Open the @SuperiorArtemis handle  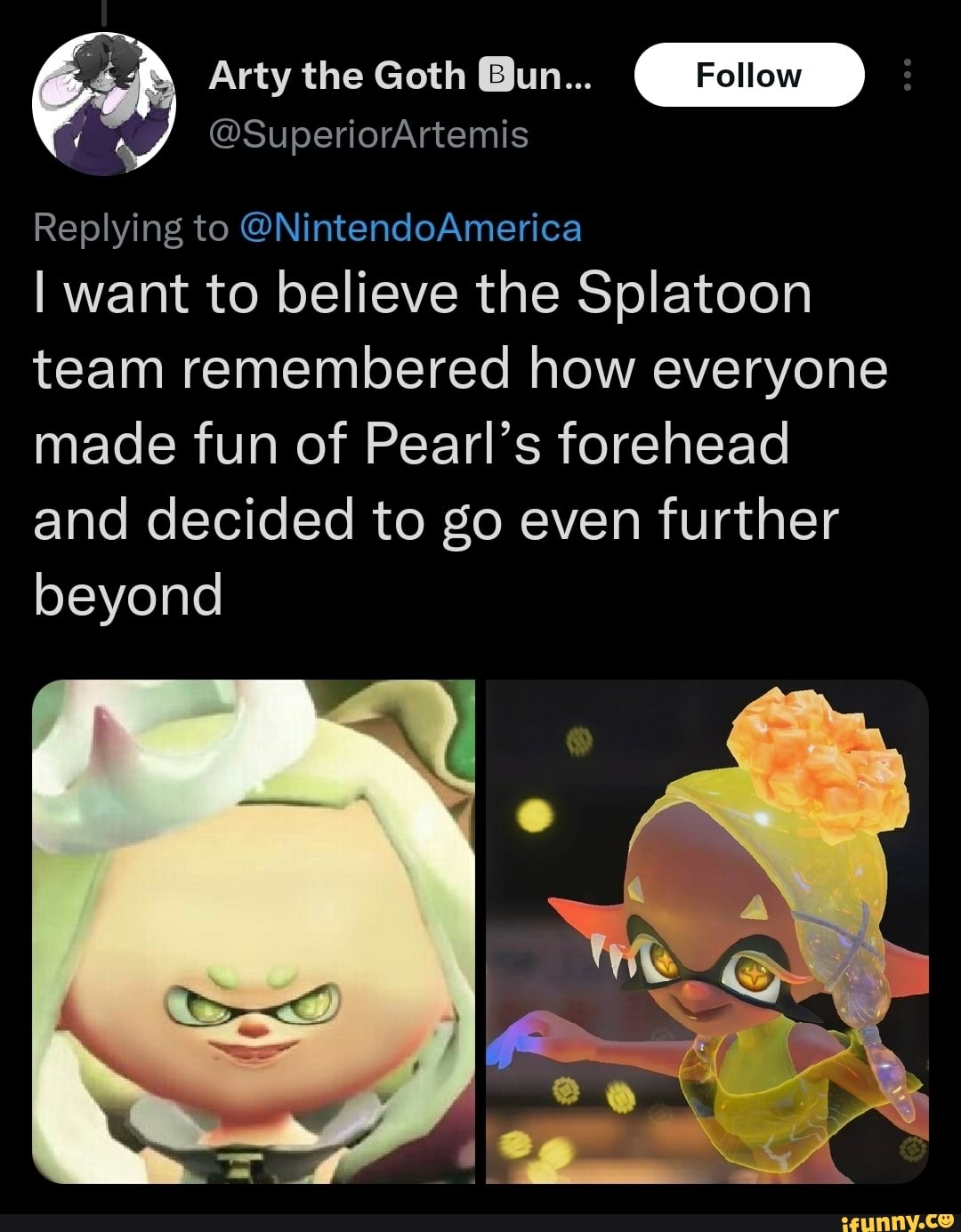click(x=368, y=134)
